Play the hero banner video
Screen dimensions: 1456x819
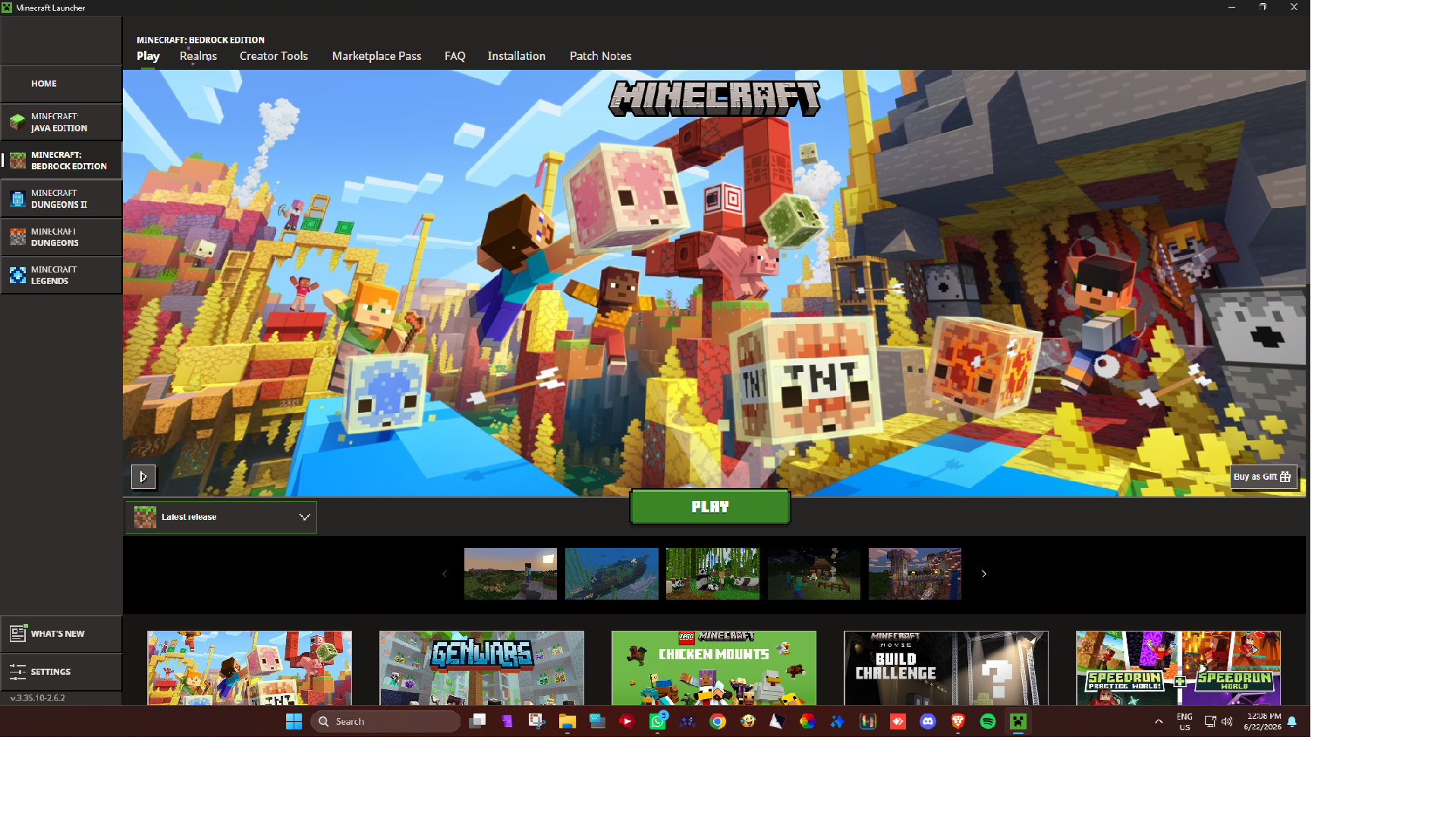(x=143, y=477)
